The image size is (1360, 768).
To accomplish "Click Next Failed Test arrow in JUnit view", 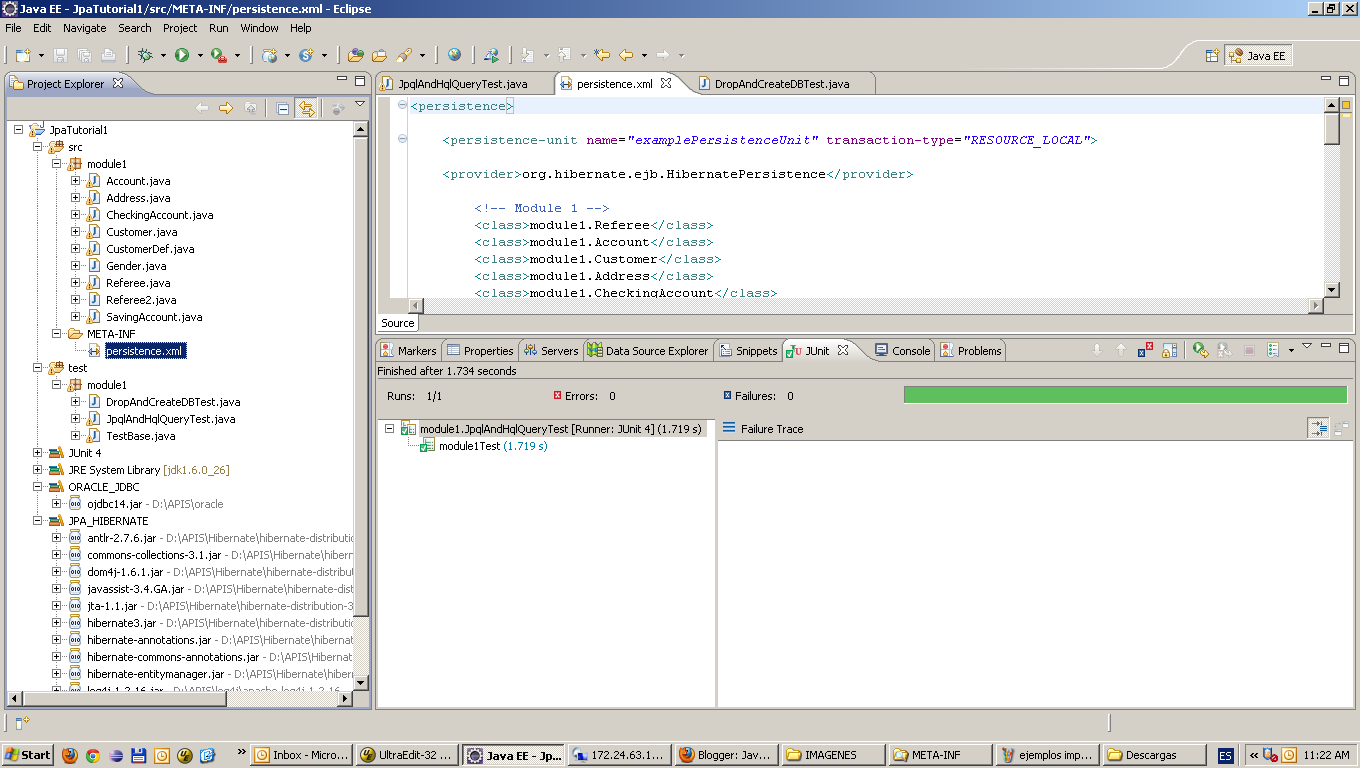I will [x=1097, y=349].
